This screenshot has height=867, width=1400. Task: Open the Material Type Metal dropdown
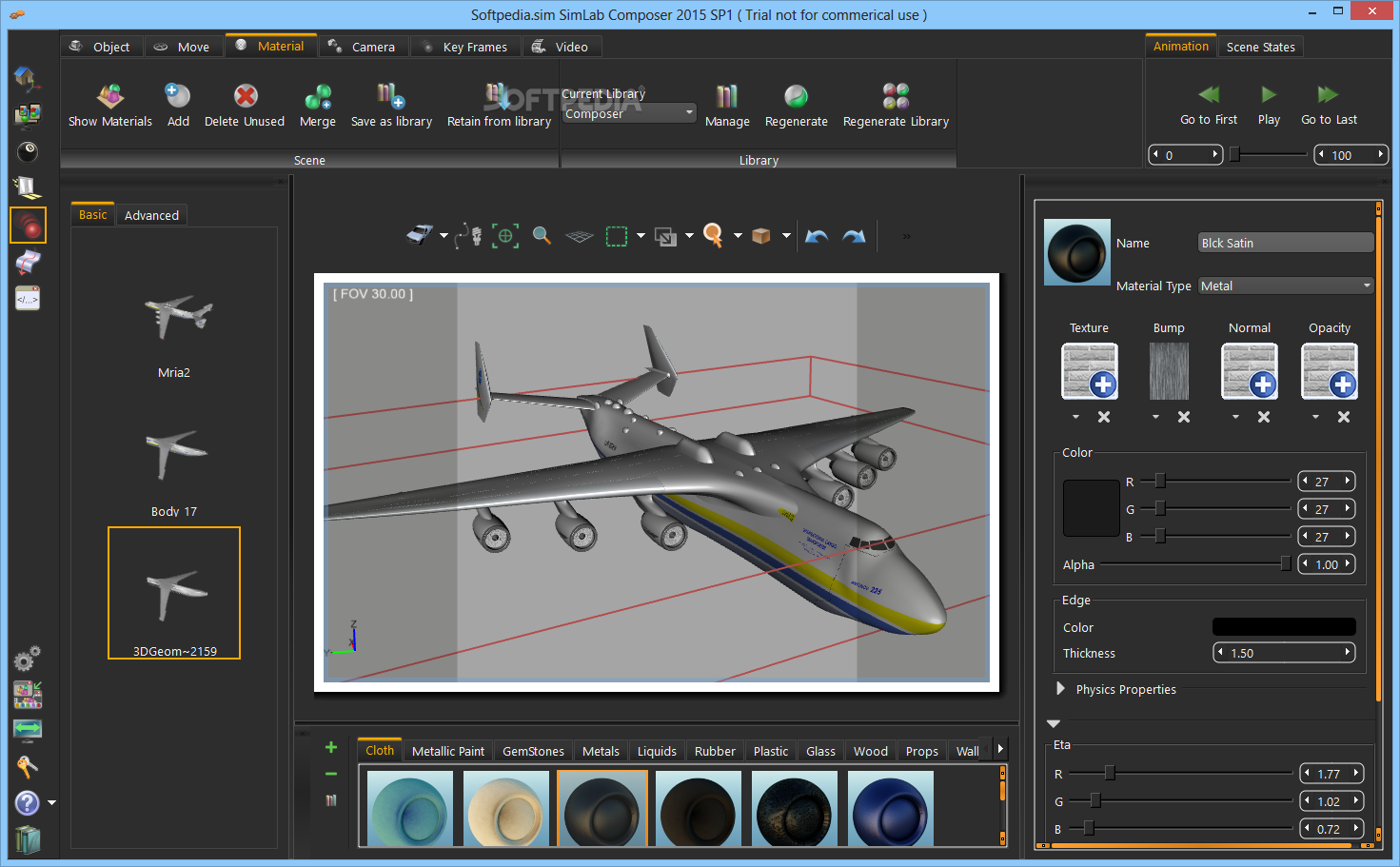point(1286,286)
